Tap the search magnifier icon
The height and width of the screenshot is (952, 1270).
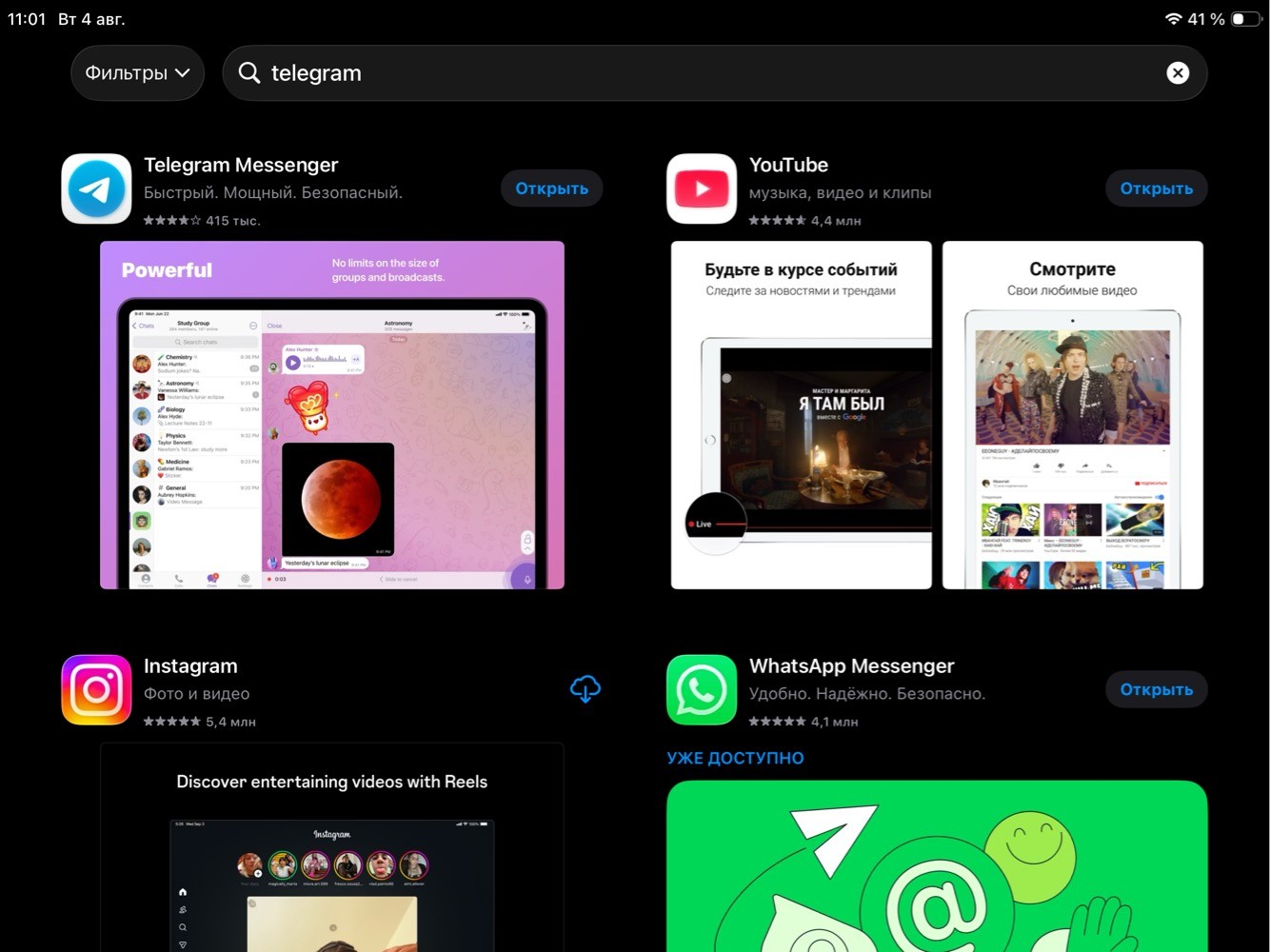click(249, 73)
